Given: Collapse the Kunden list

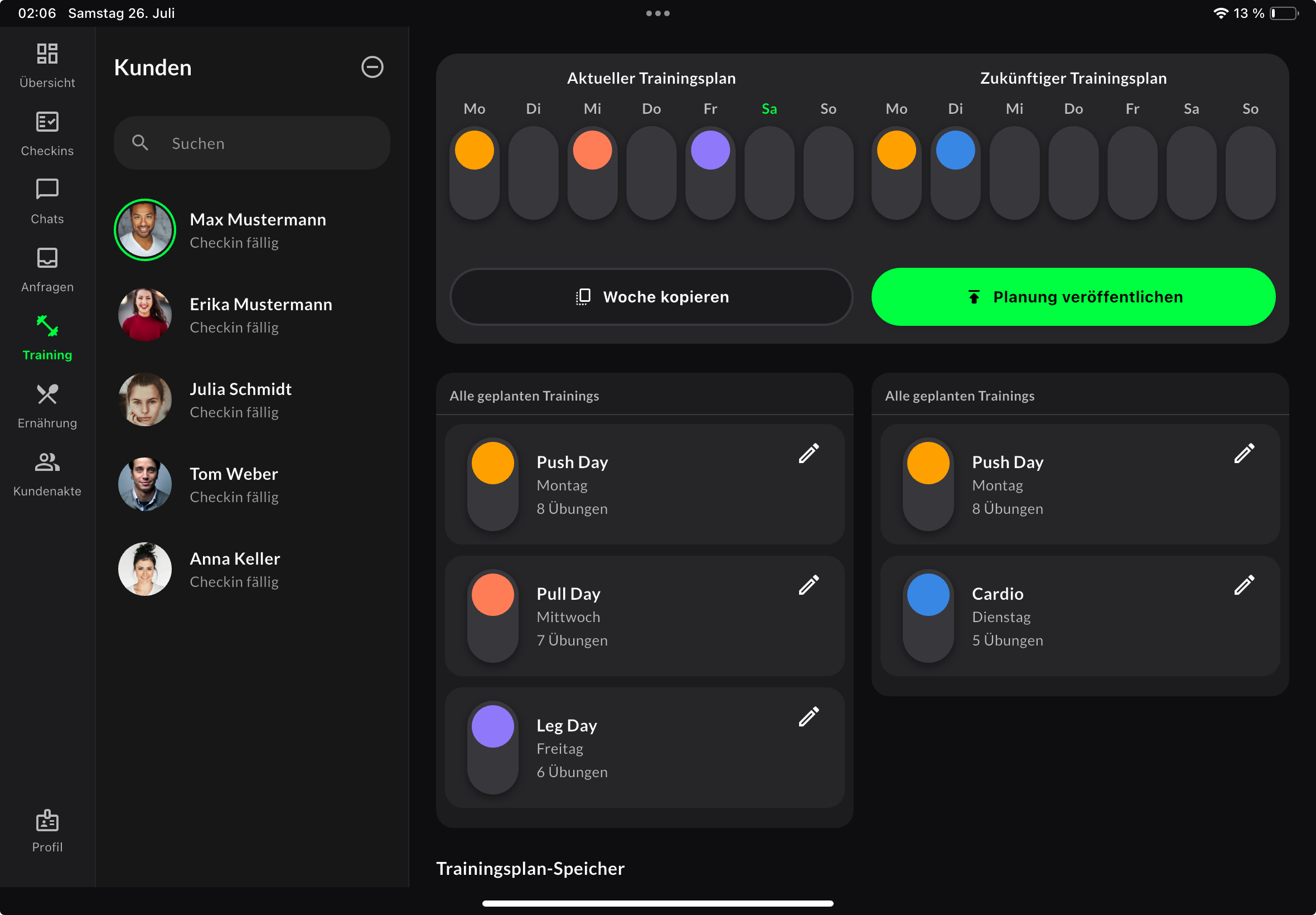Looking at the screenshot, I should pos(371,67).
